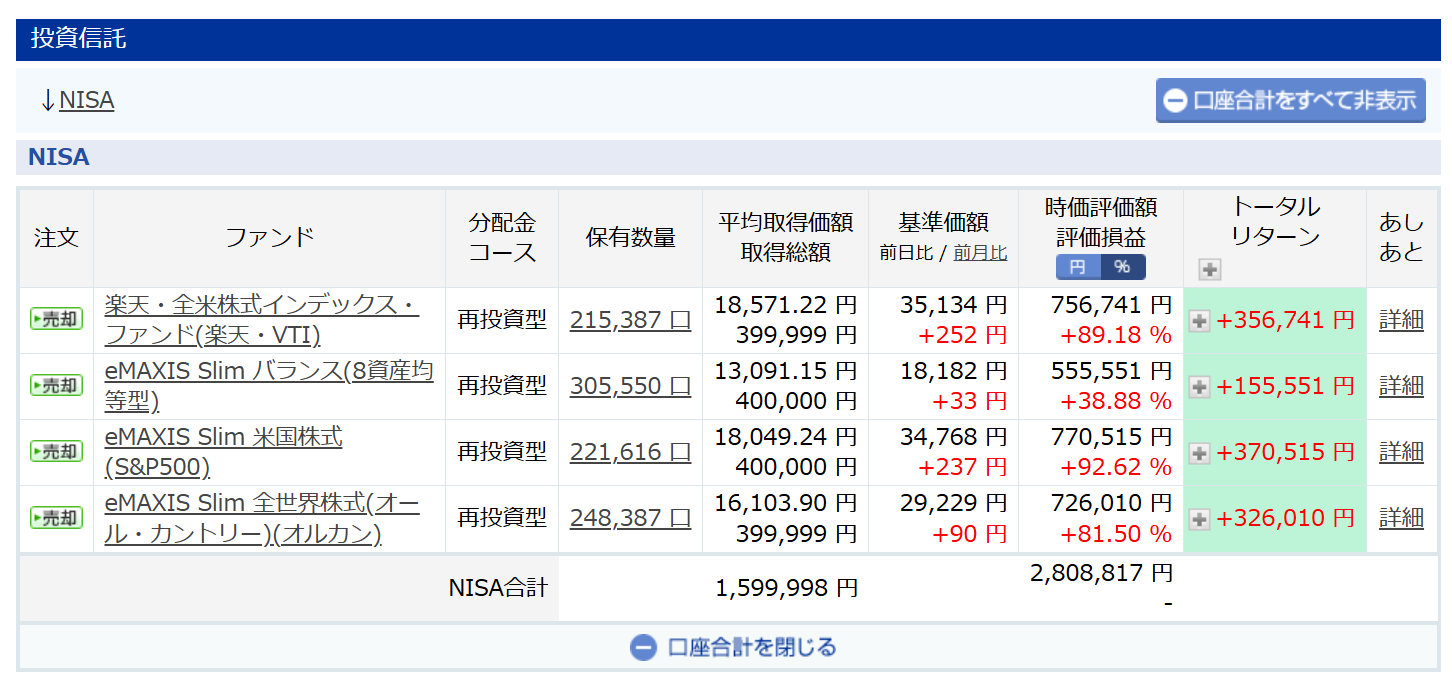Click 756,741 円 valuation cell
Viewport: 1452px width, 680px height.
click(x=1111, y=304)
